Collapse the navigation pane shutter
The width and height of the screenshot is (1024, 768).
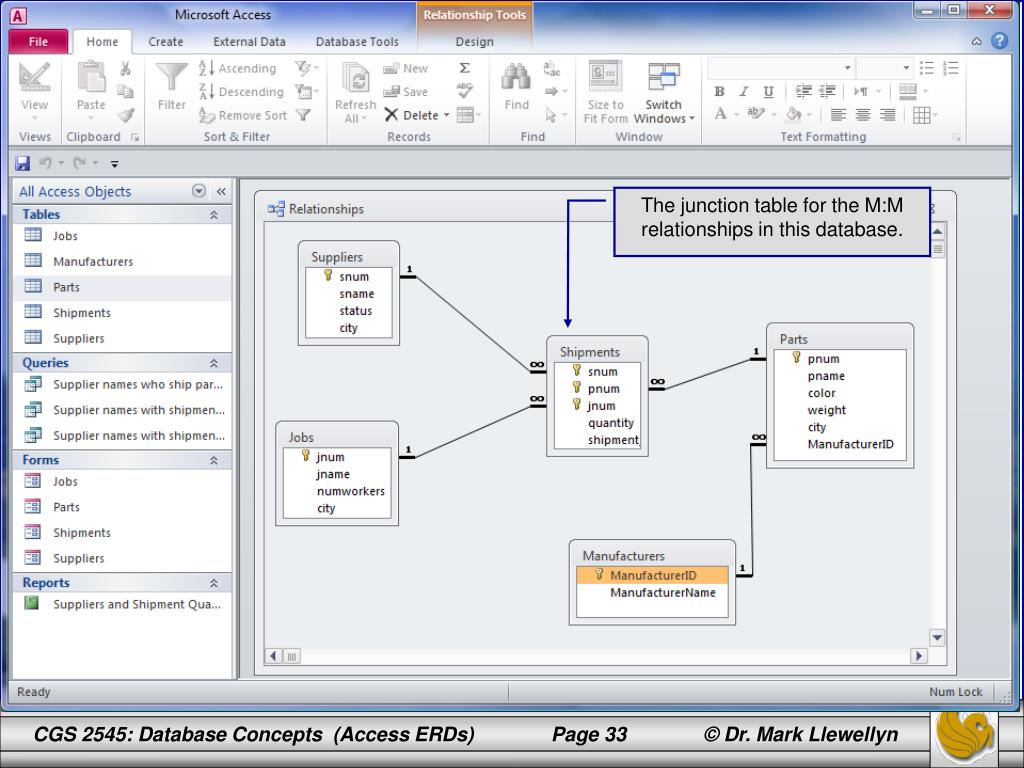coord(221,191)
